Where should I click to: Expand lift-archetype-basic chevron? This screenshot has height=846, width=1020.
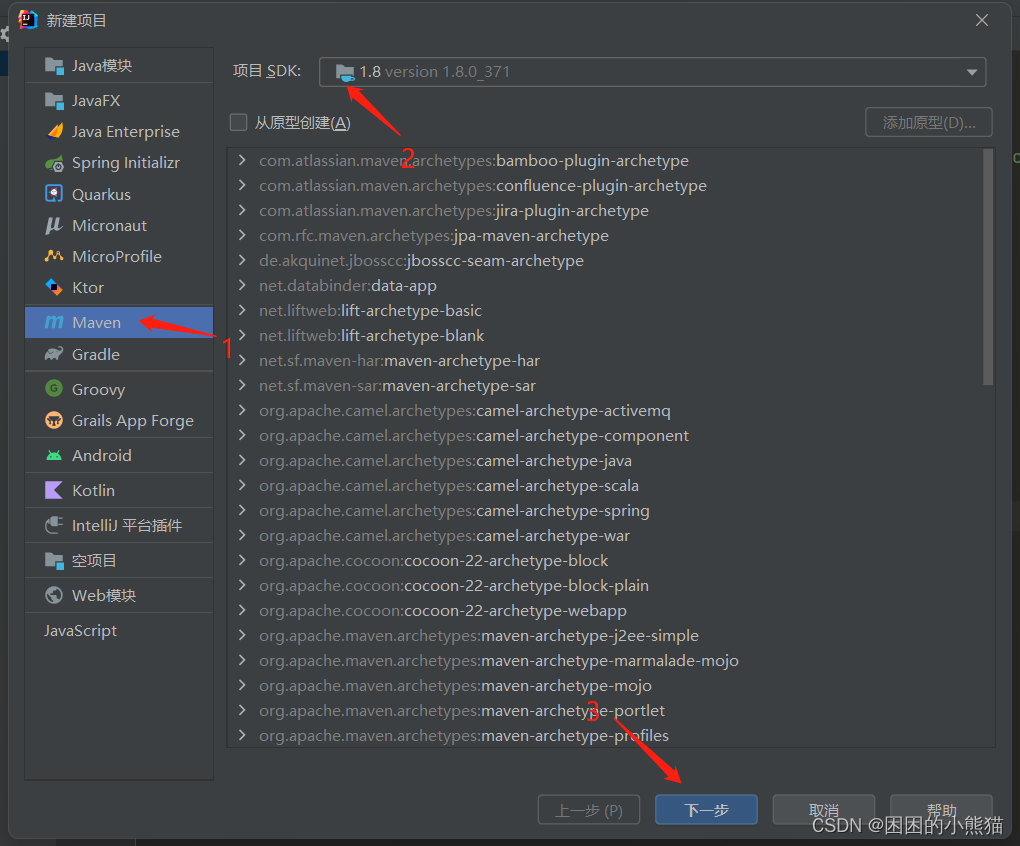coord(242,310)
